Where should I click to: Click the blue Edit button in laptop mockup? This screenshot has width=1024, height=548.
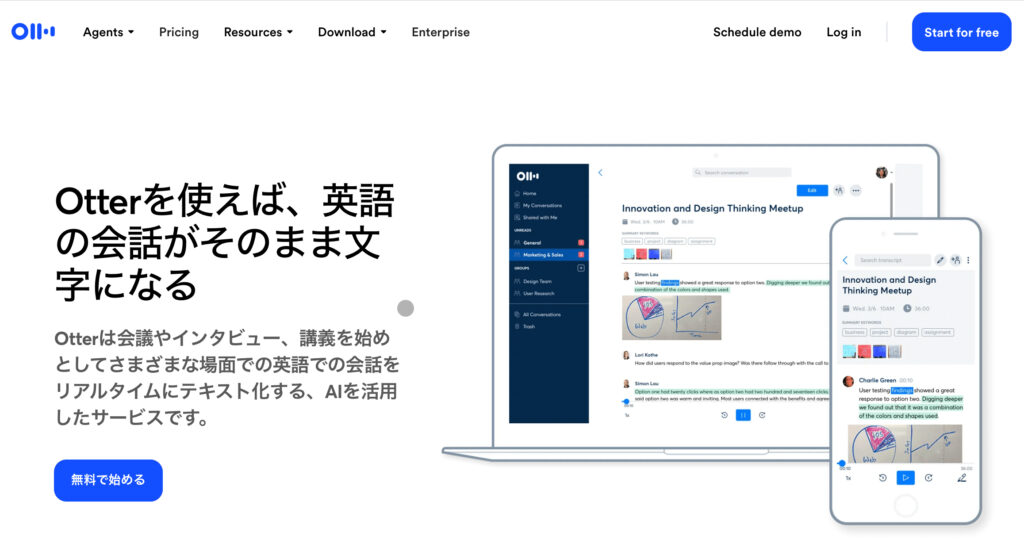coord(812,190)
